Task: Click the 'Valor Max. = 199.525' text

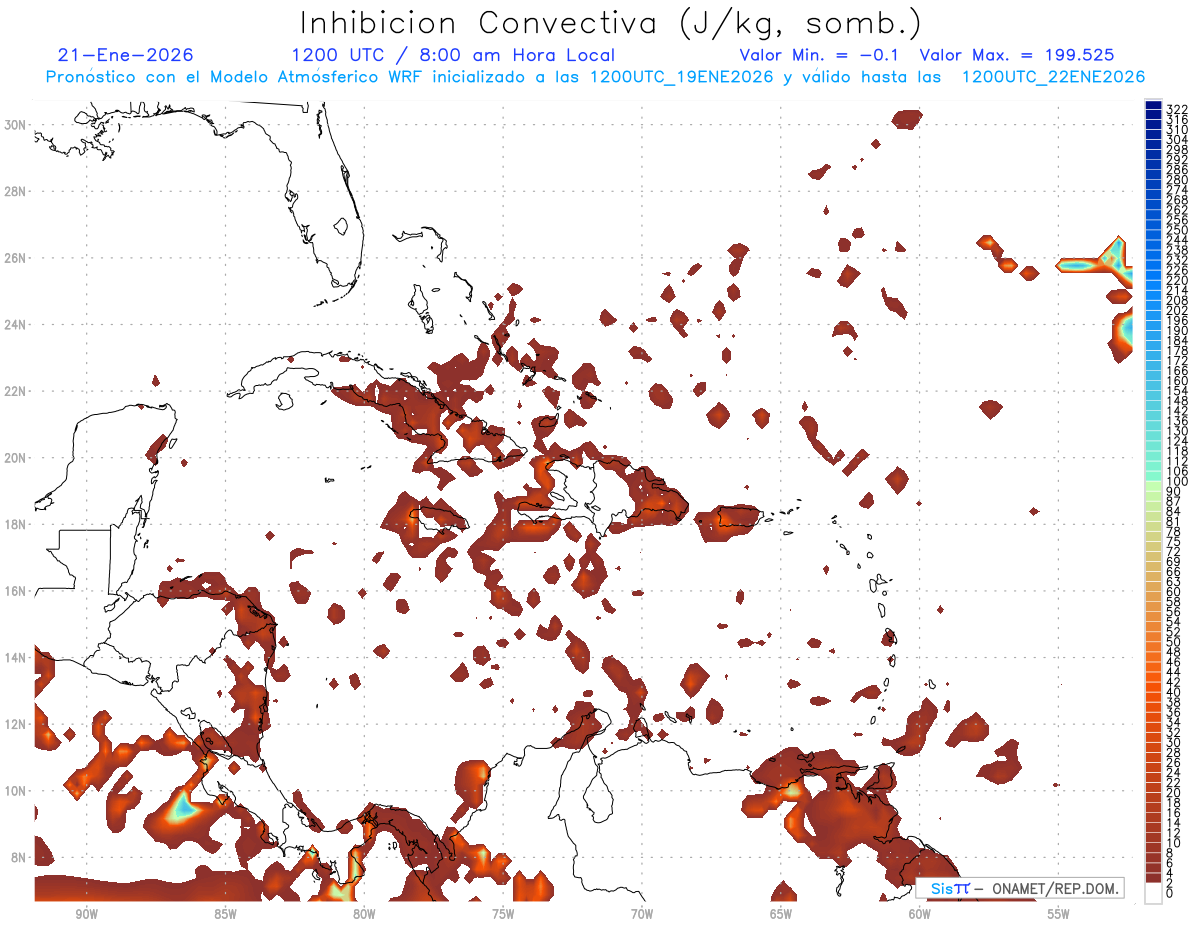Action: (1016, 55)
